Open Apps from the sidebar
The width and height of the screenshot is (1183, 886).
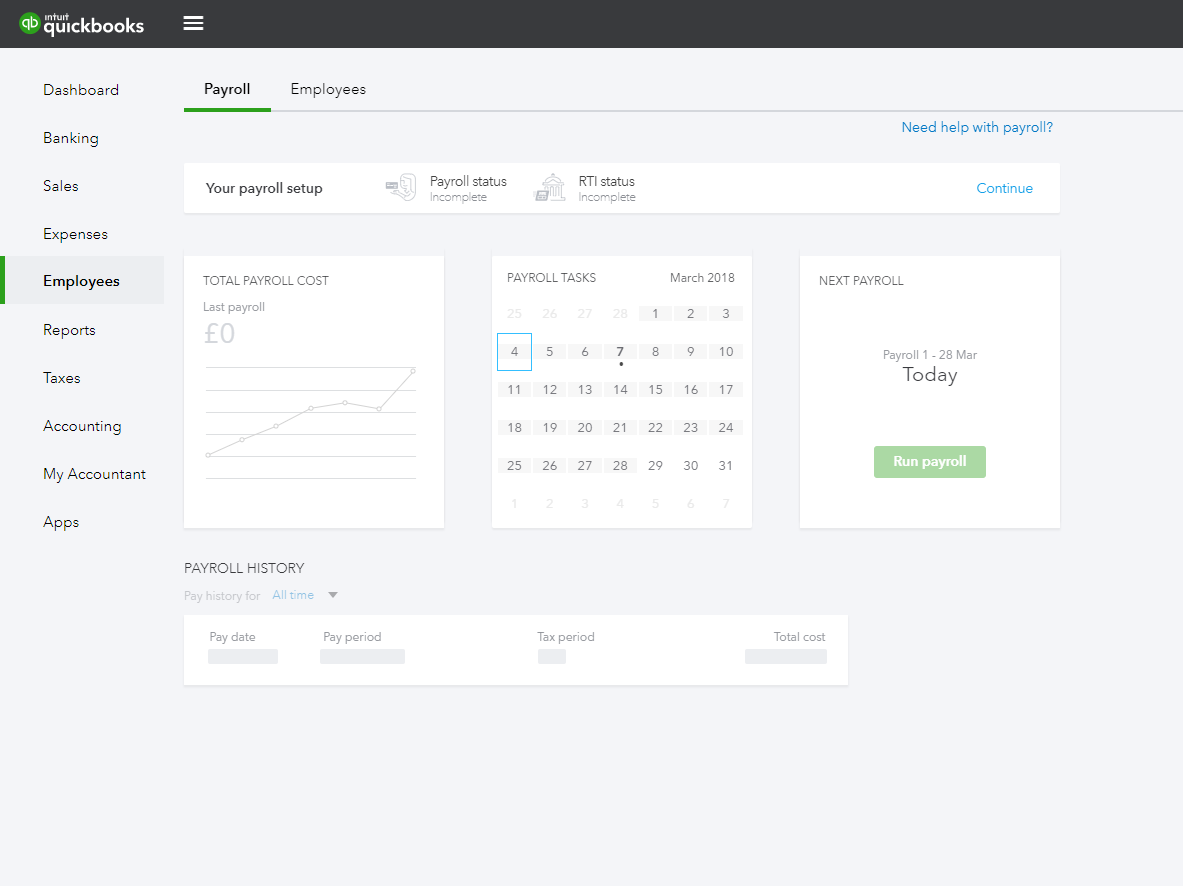click(61, 522)
